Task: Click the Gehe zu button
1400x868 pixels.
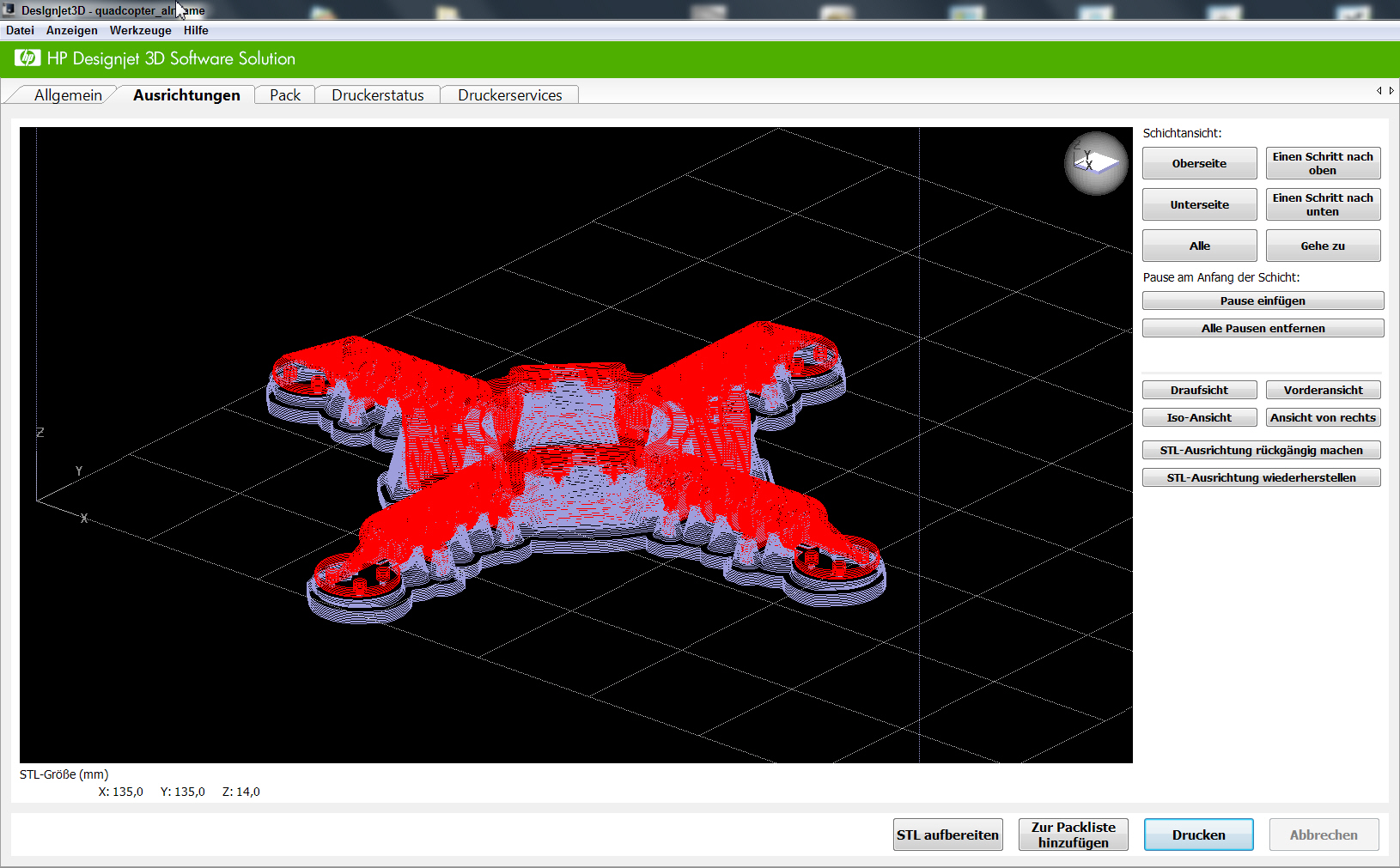Action: click(1324, 246)
